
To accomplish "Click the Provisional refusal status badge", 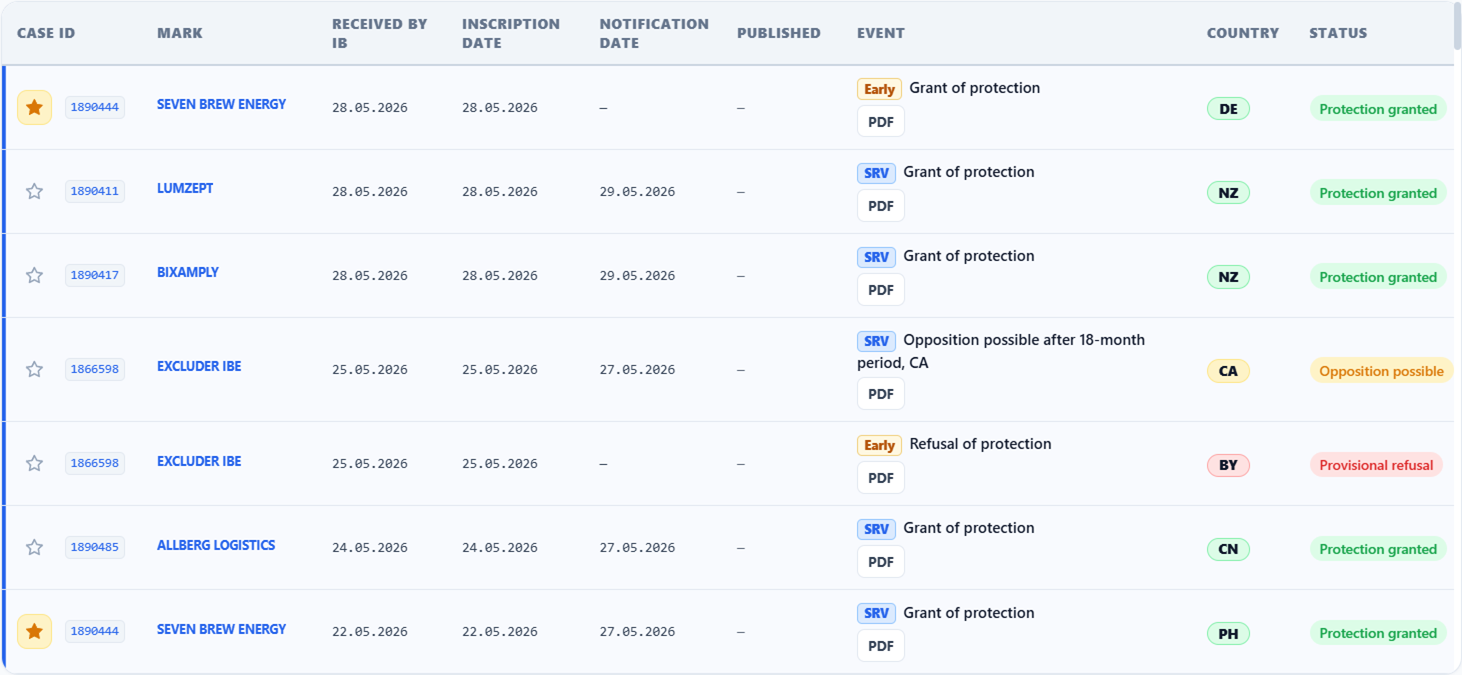I will point(1376,465).
